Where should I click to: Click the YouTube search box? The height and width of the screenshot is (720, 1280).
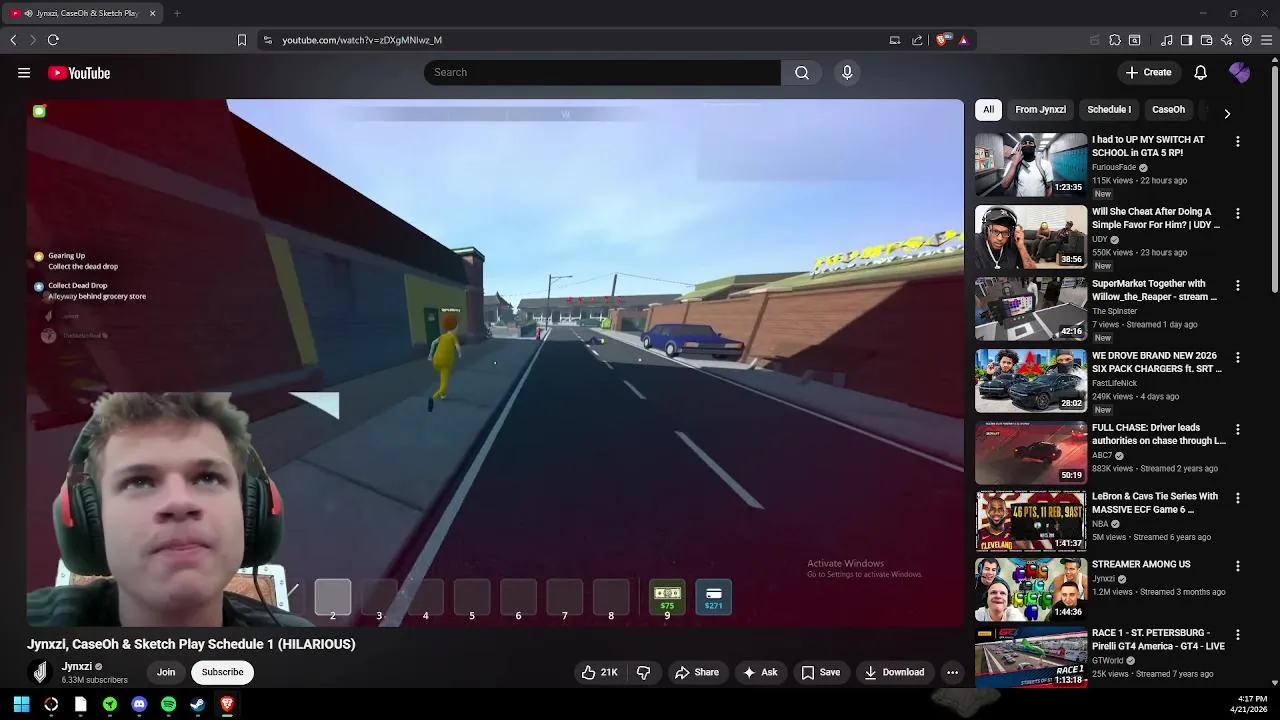602,73
